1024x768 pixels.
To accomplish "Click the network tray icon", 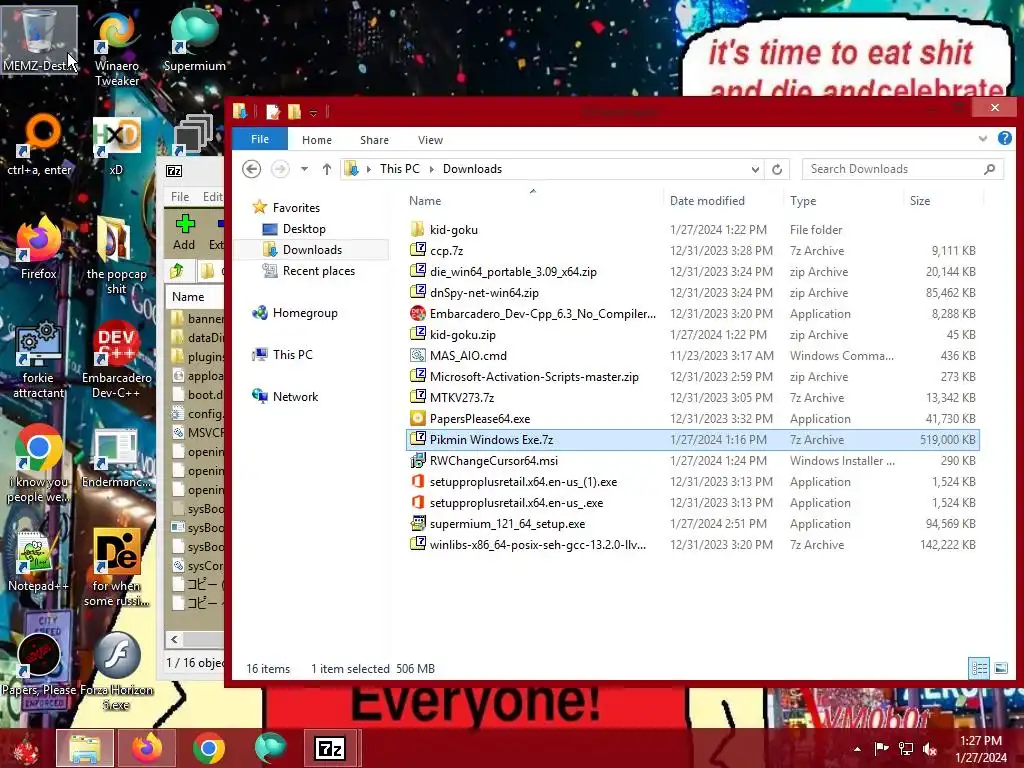I will coord(906,749).
